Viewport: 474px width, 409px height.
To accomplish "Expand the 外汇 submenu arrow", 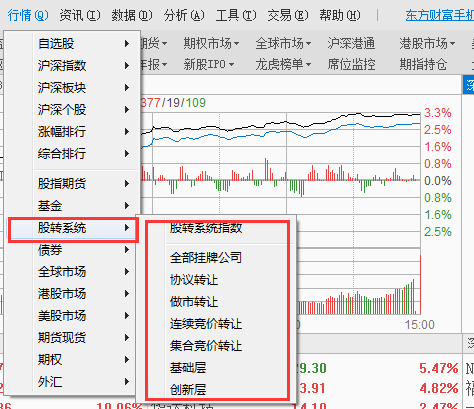I will [127, 381].
